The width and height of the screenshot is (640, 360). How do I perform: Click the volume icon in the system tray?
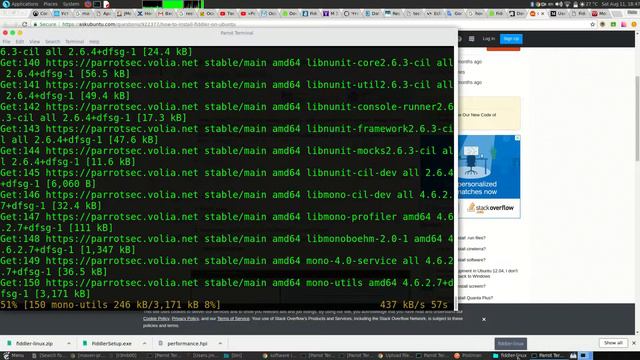click(558, 4)
